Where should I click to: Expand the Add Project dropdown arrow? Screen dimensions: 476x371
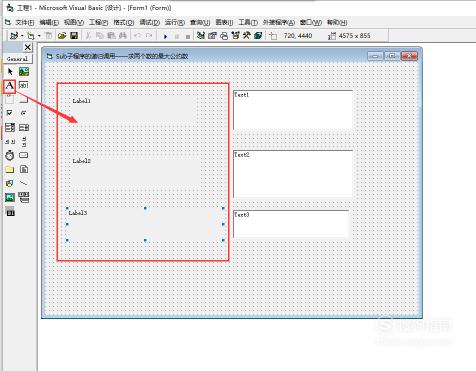click(22, 36)
